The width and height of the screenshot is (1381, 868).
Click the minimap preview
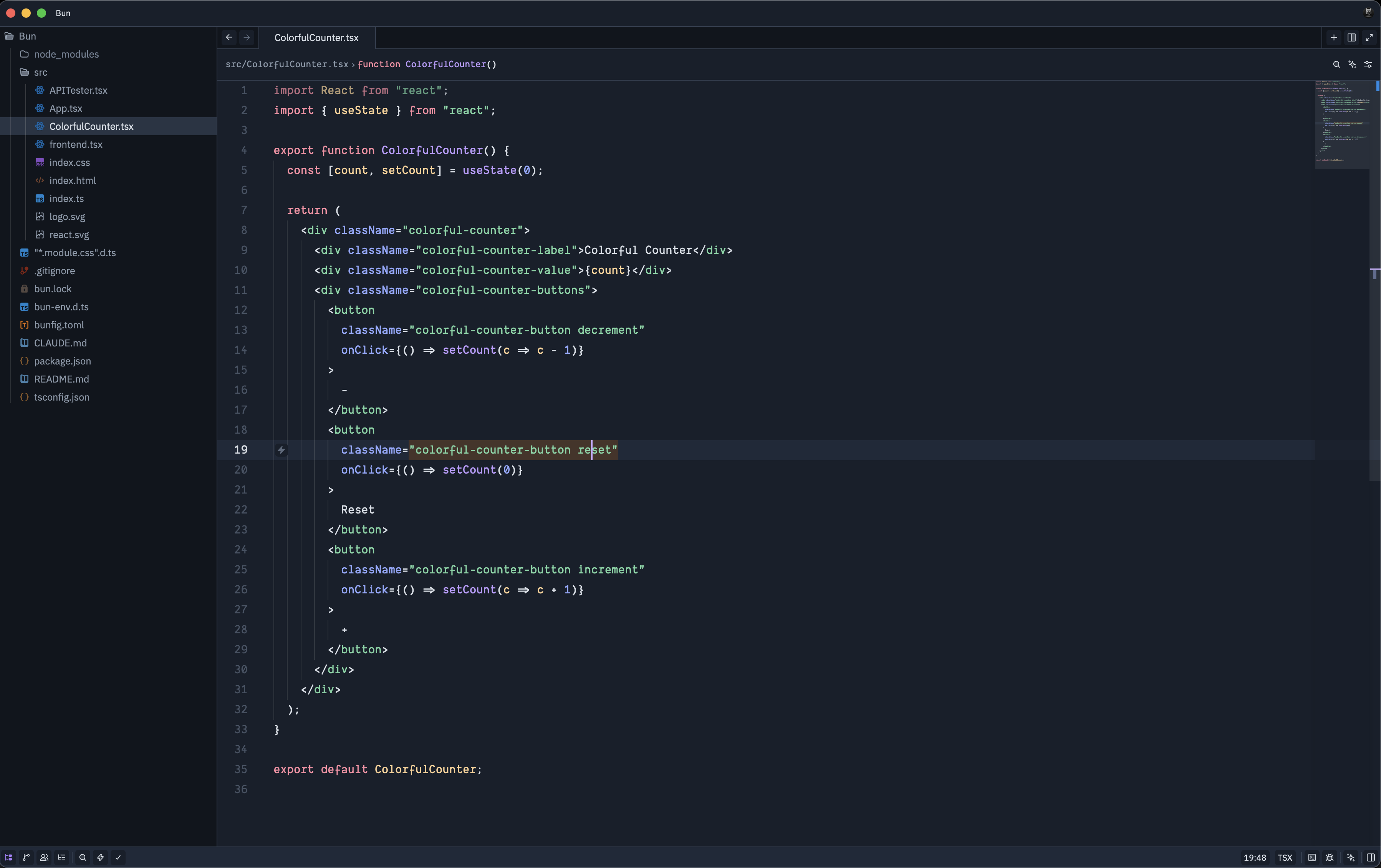coord(1342,124)
